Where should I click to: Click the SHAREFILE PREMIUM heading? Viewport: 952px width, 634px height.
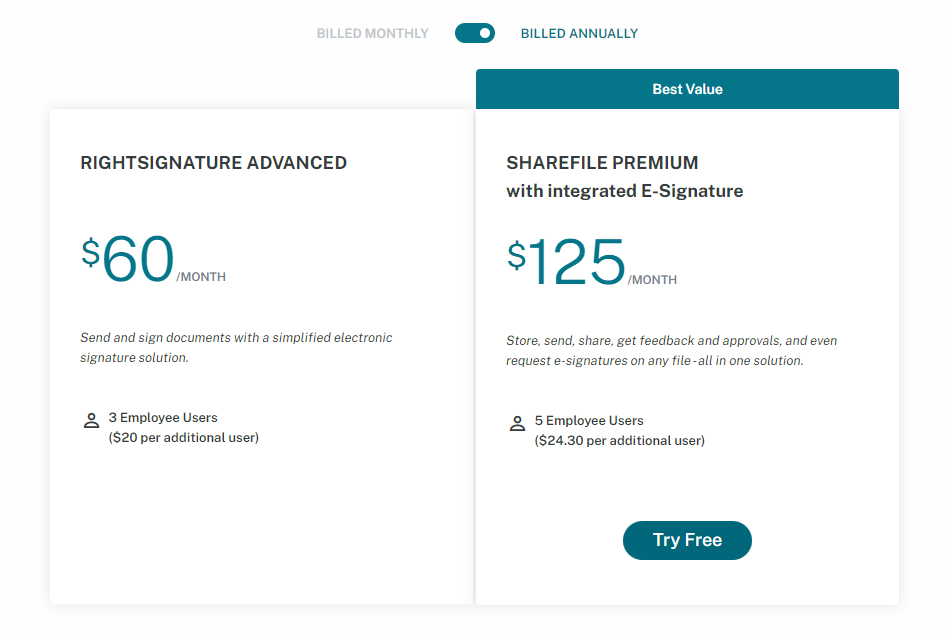tap(601, 162)
